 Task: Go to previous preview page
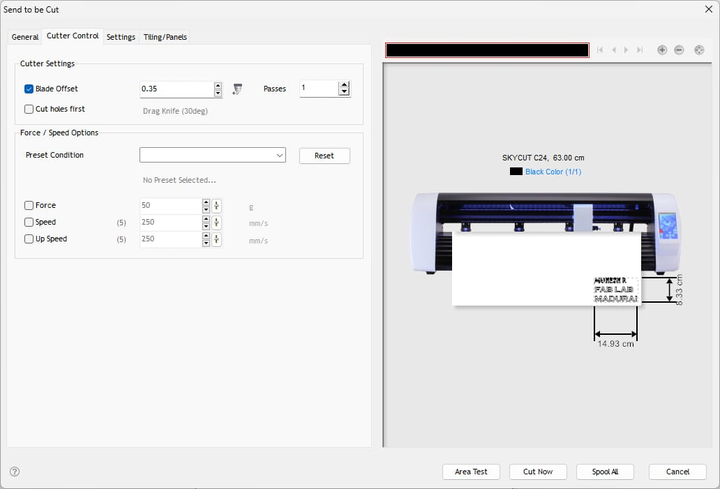(614, 50)
